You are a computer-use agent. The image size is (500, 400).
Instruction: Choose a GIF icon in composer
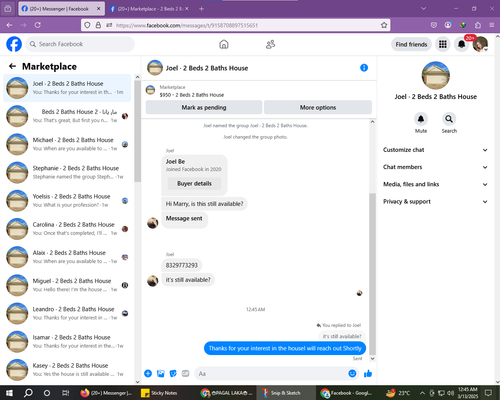[x=185, y=373]
